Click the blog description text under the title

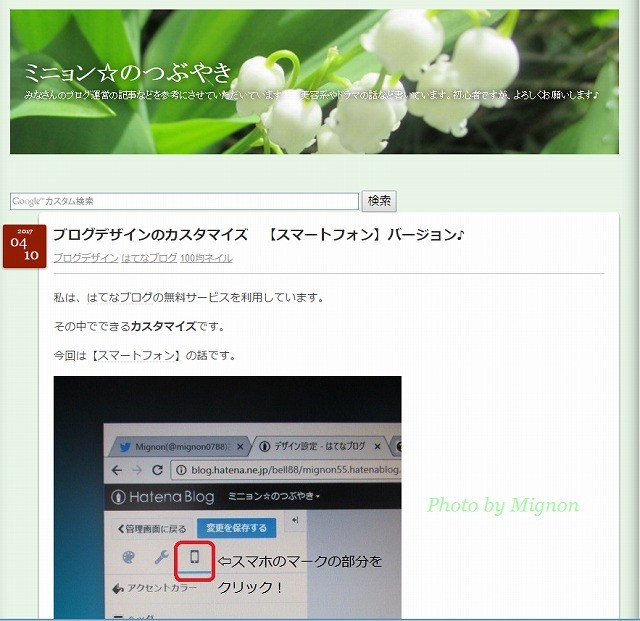tap(311, 95)
